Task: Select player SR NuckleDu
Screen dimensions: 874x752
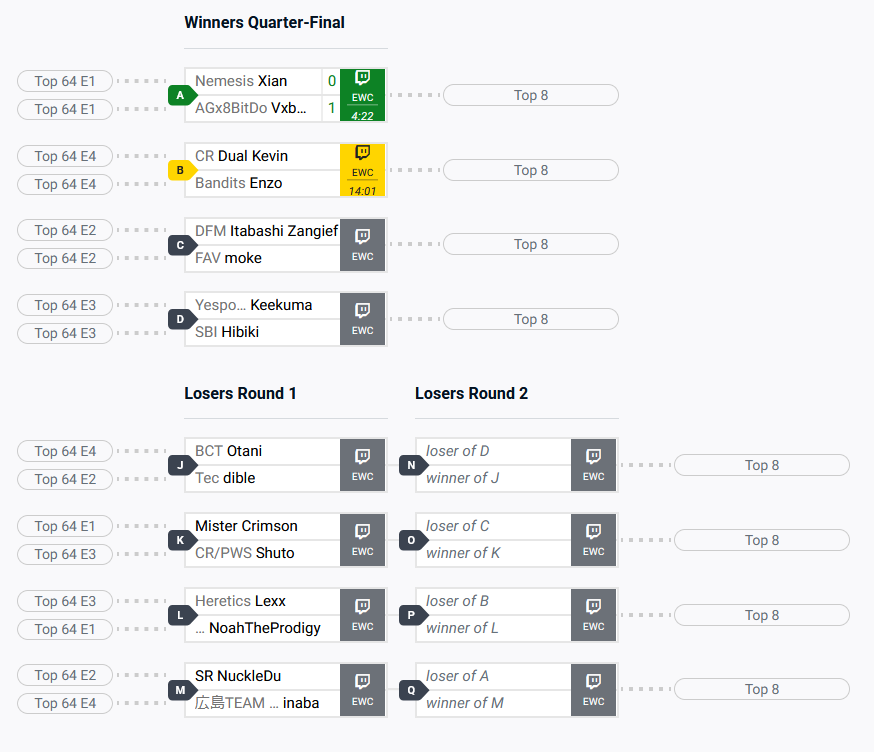Action: tap(238, 676)
